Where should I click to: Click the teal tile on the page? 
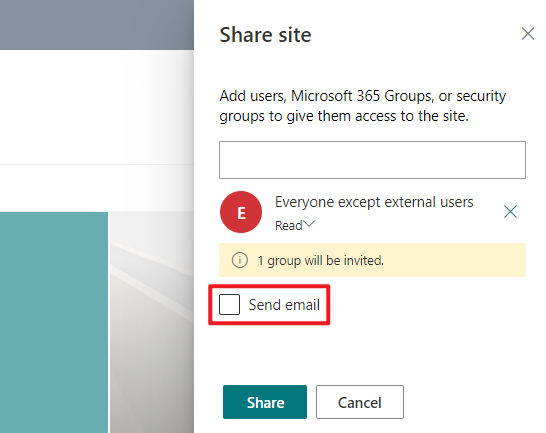pyautogui.click(x=54, y=322)
